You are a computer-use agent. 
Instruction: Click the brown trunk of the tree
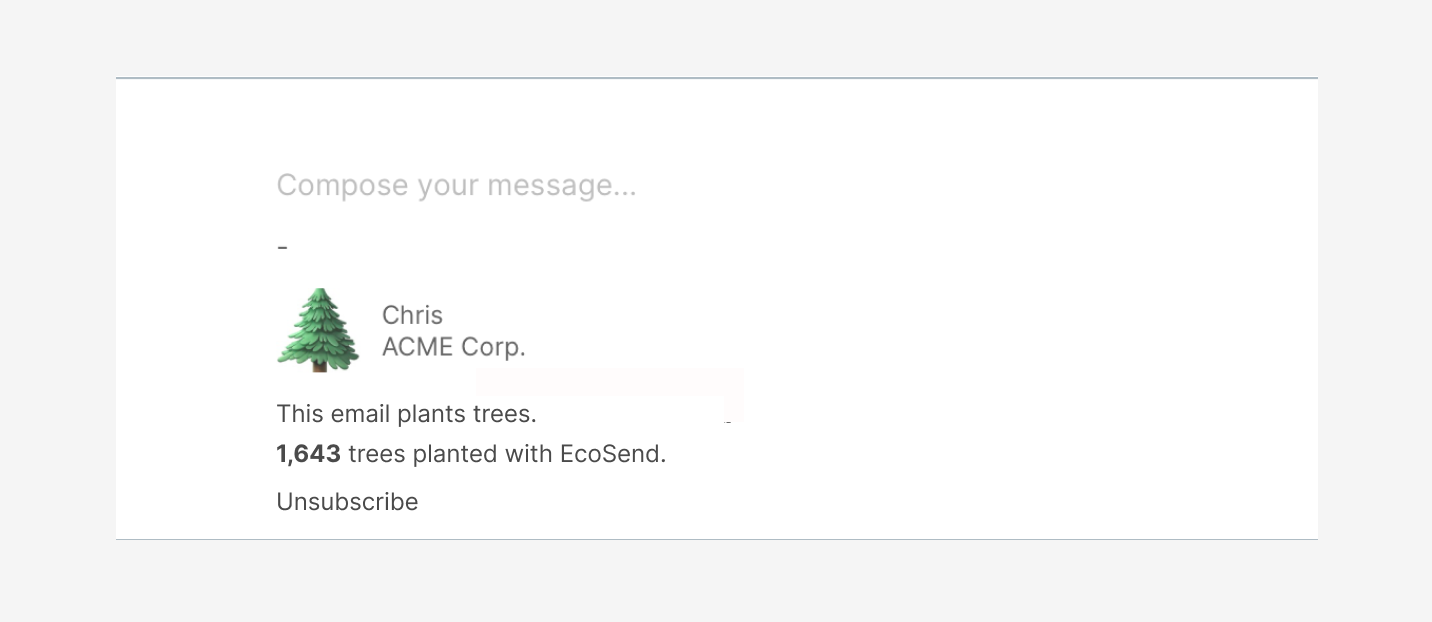pos(319,366)
